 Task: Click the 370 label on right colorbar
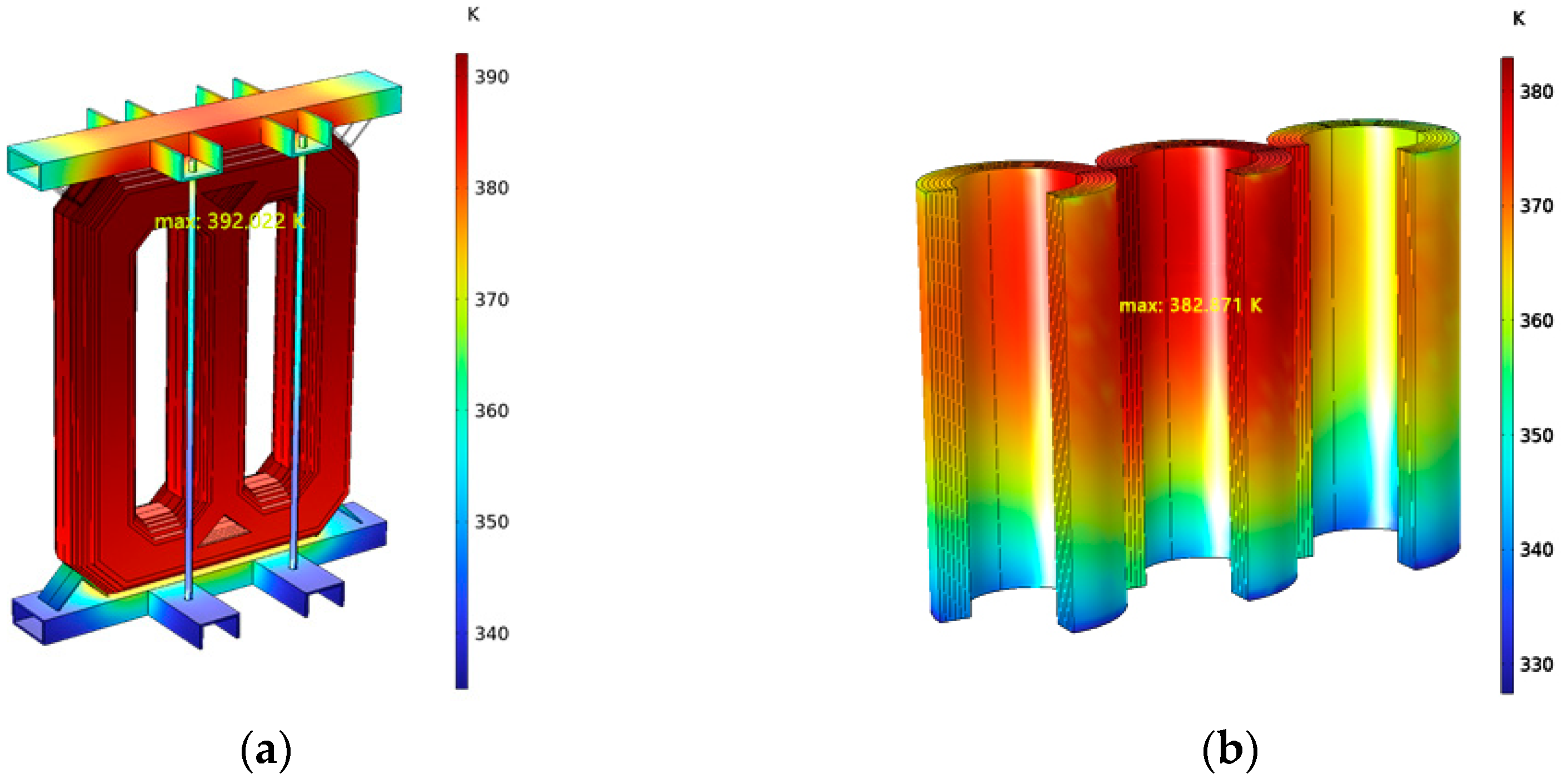coord(1536,206)
